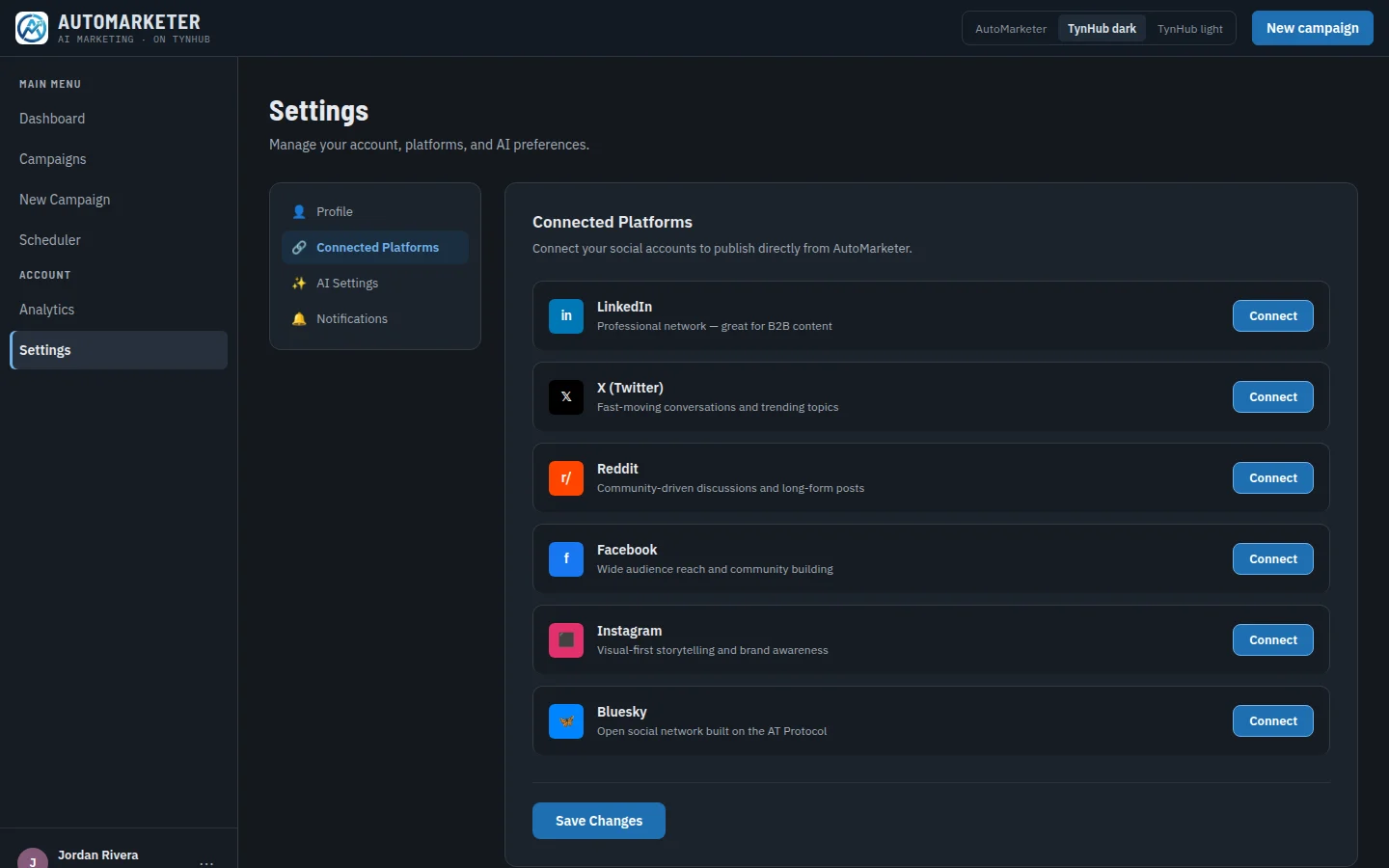Click Save Changes

coord(599,821)
